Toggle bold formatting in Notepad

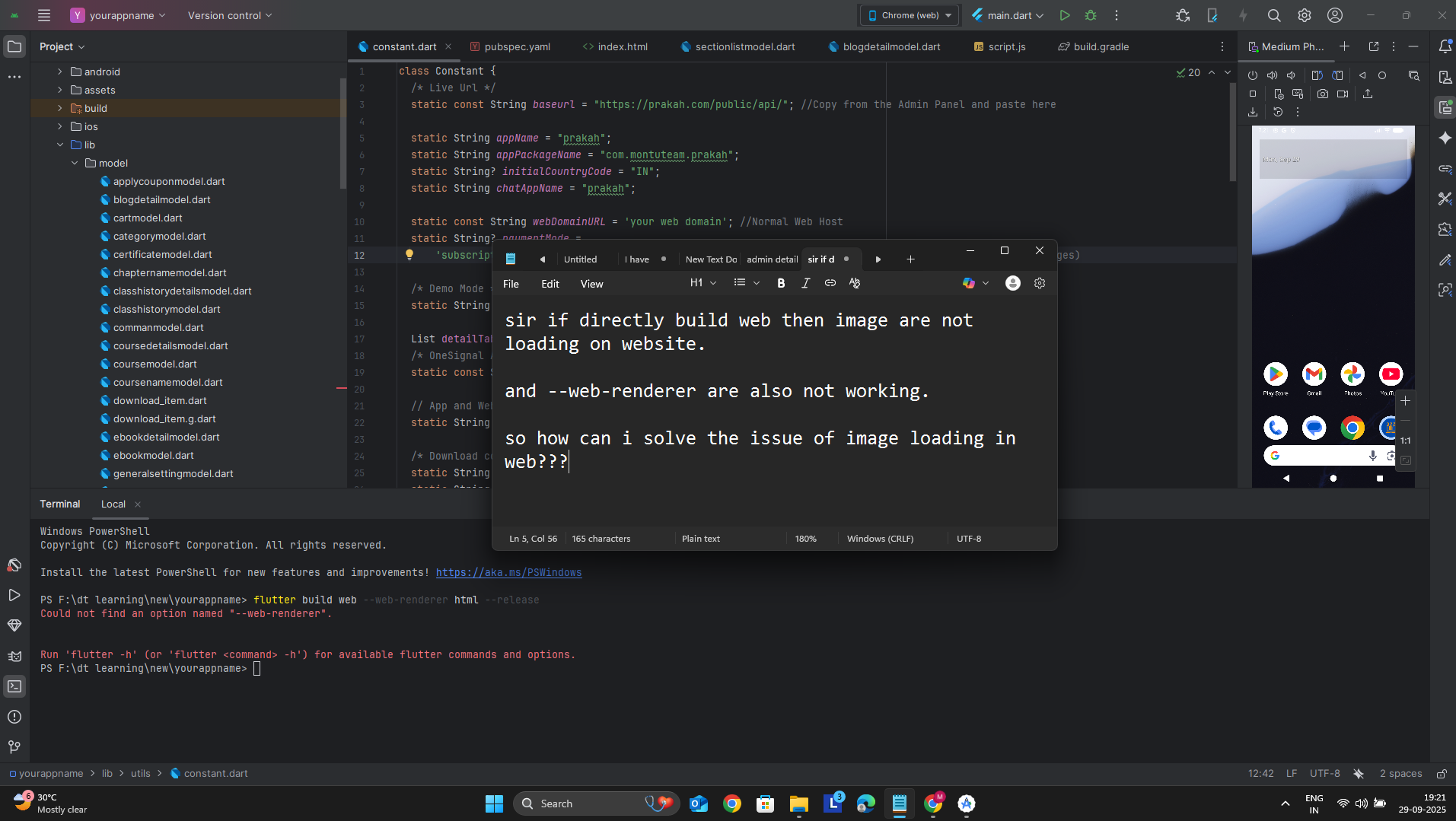tap(781, 283)
